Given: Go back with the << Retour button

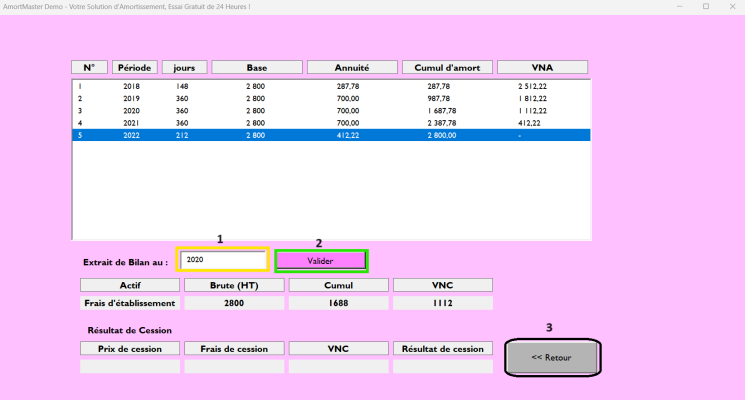Looking at the screenshot, I should tap(552, 357).
